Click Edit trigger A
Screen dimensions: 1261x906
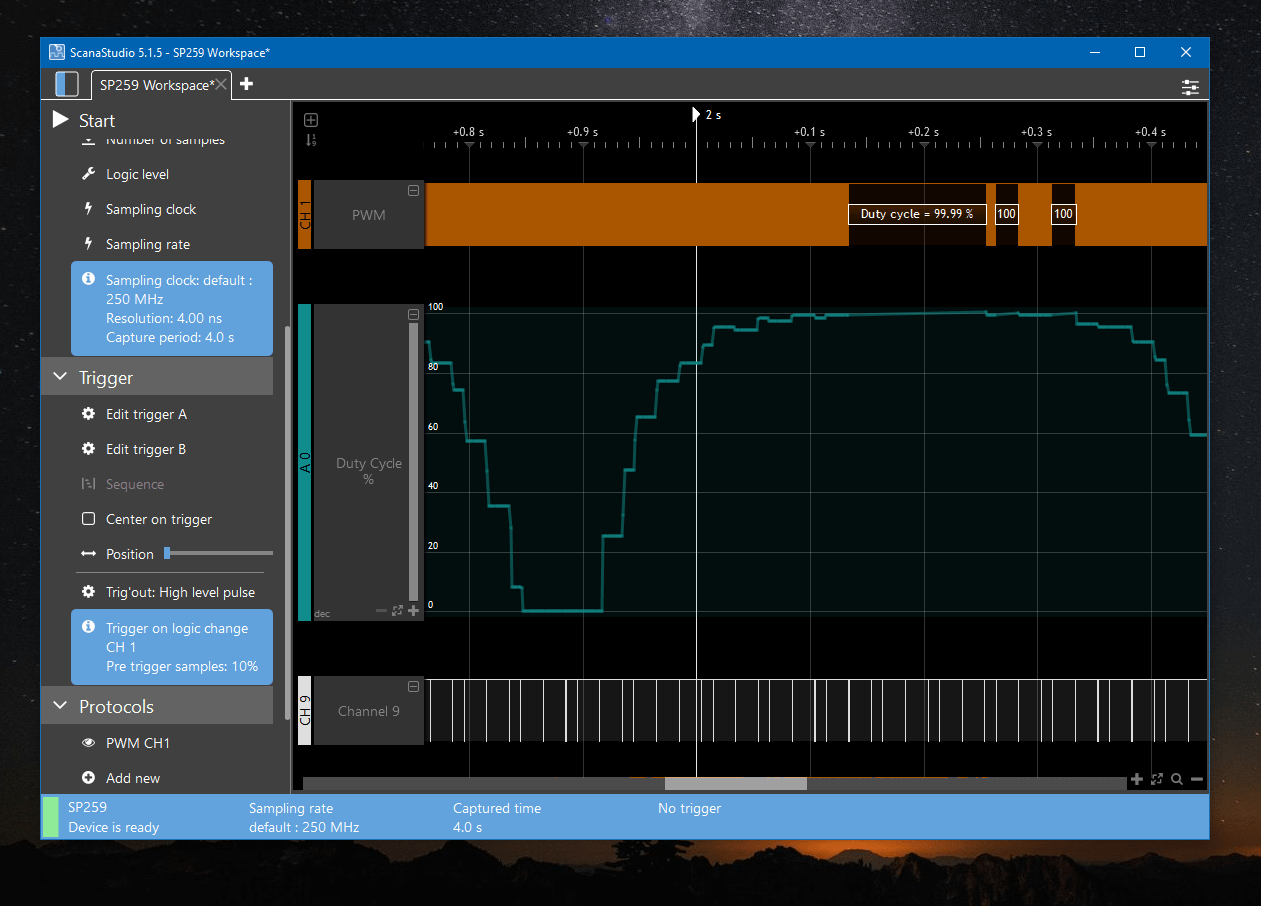(x=146, y=414)
